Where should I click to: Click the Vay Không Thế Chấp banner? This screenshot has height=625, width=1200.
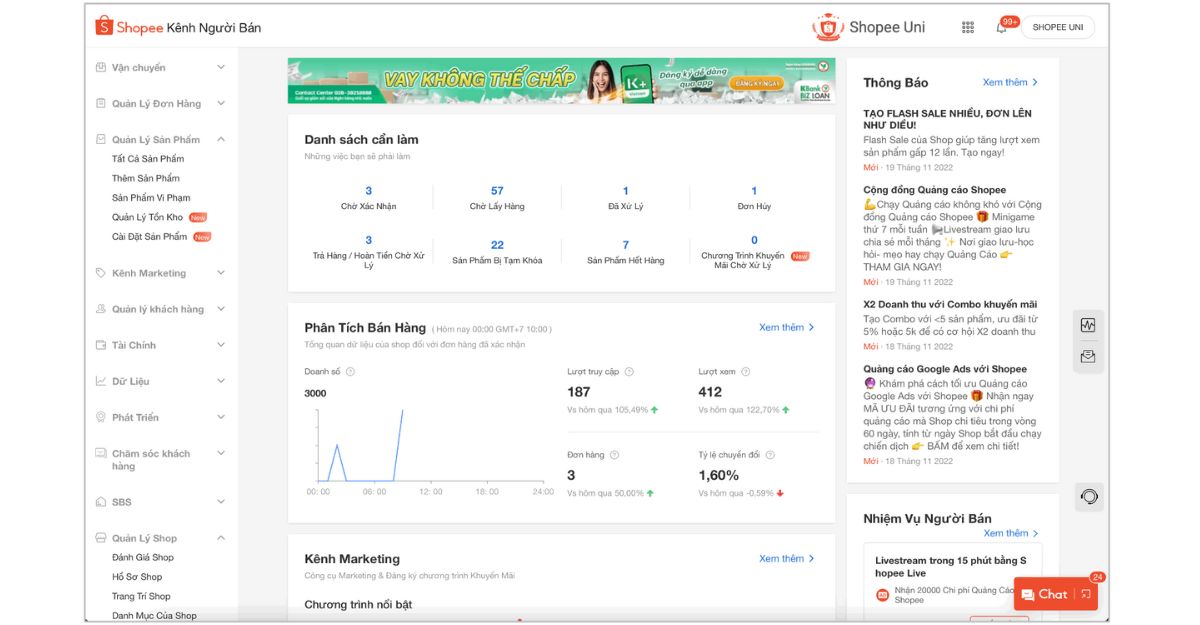(x=561, y=80)
